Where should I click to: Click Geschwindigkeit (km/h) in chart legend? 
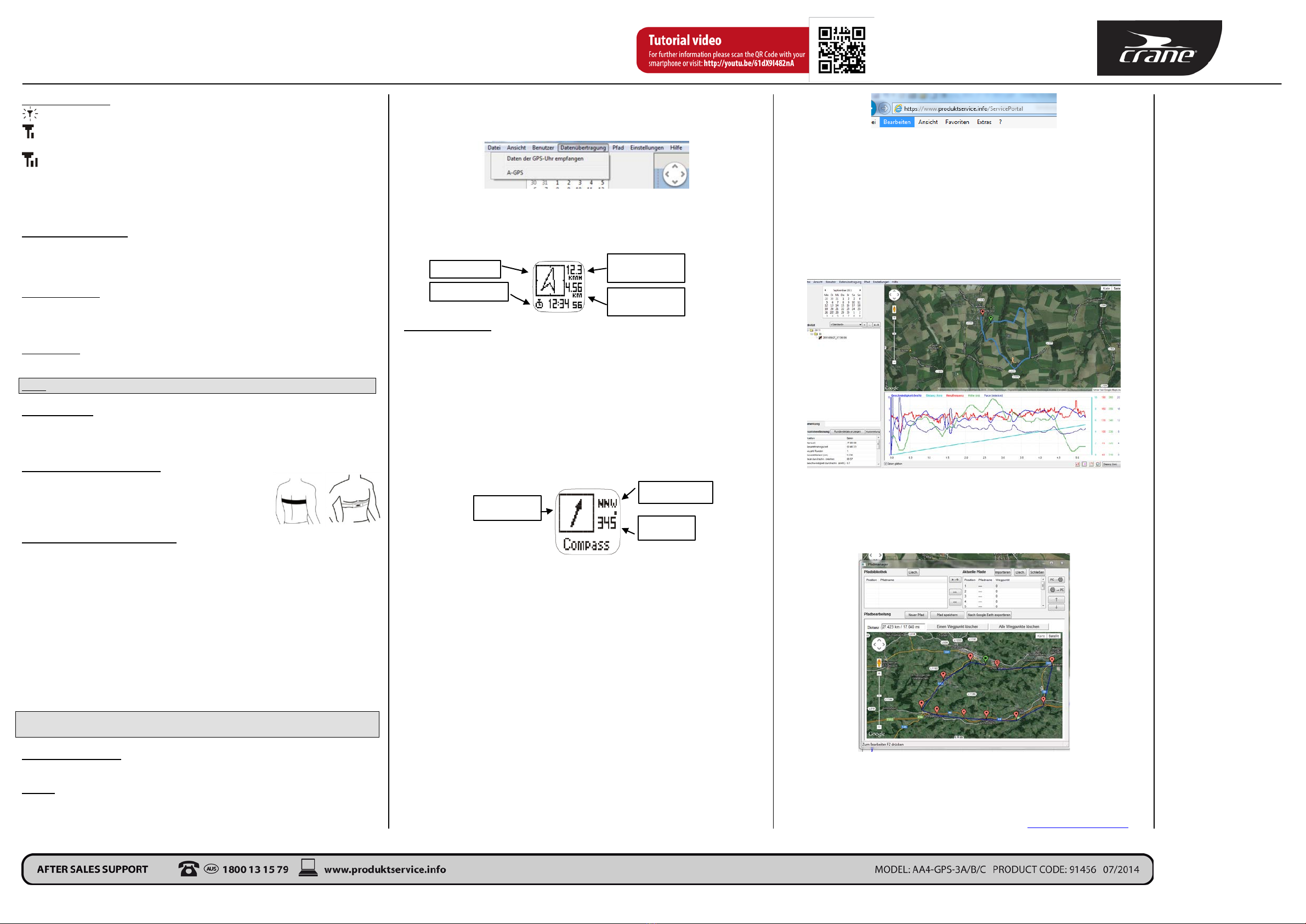[906, 395]
